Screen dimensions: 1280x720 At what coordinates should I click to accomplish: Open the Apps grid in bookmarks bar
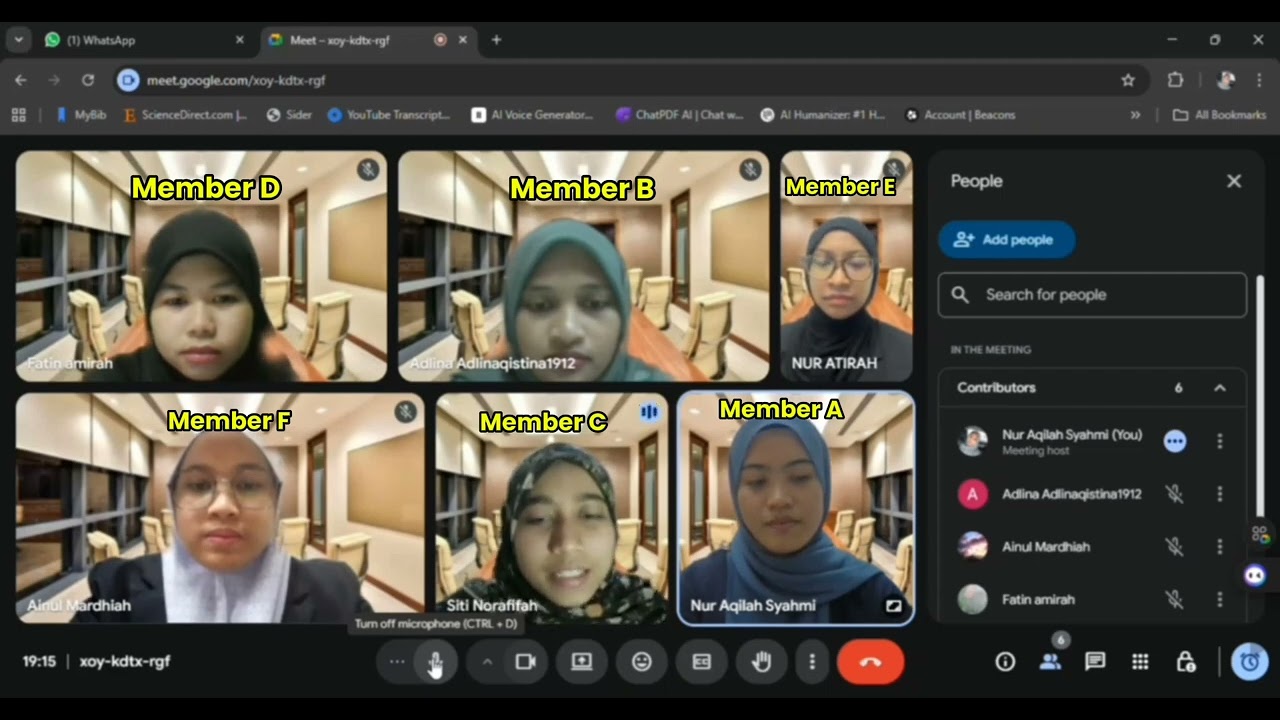[x=18, y=115]
